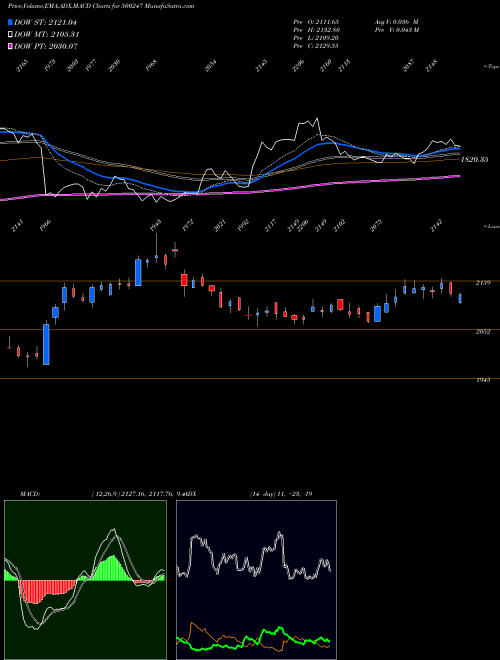Click the previous open value 2111.65
500x660 pixels.
pos(326,21)
